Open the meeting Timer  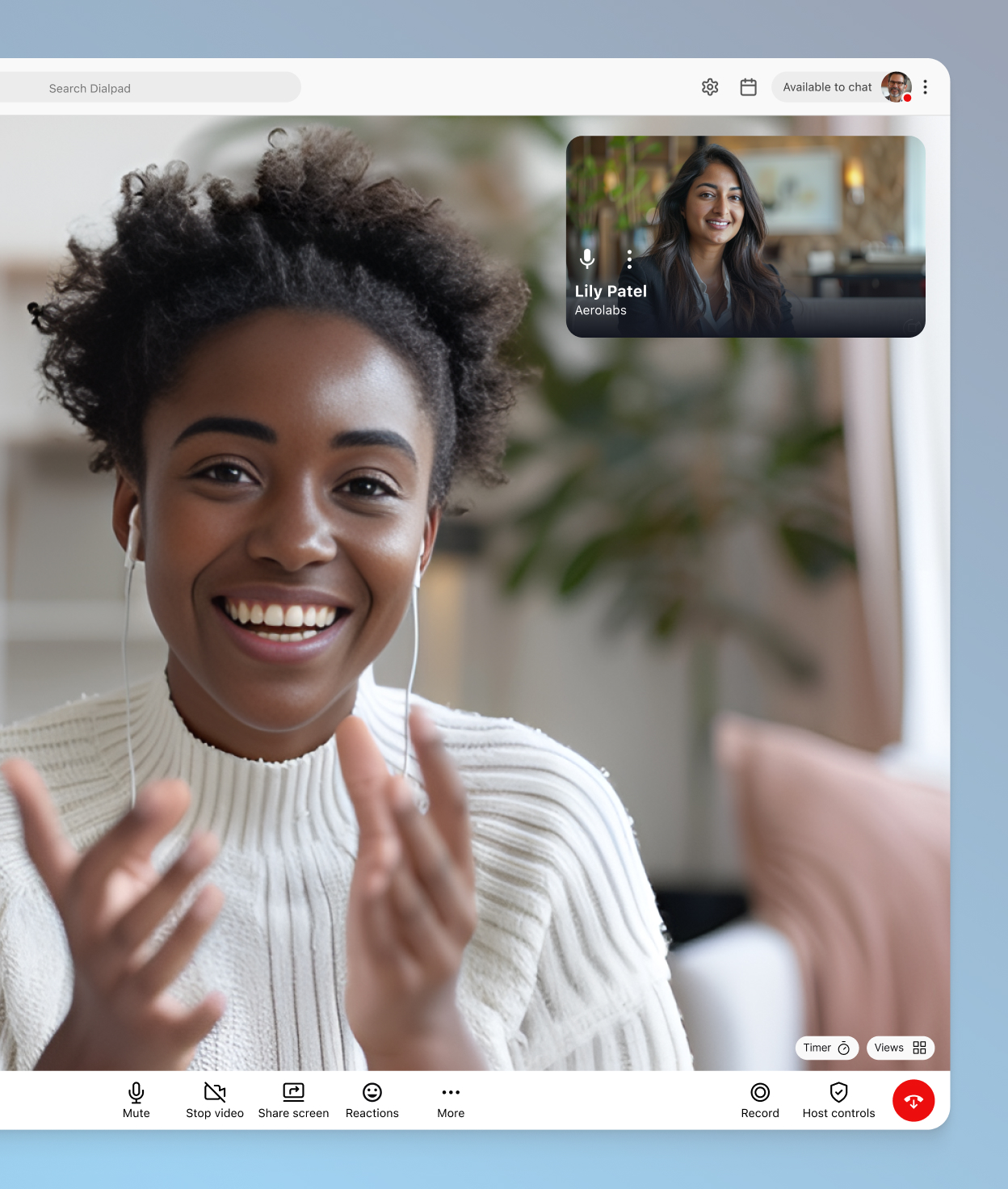point(825,1048)
